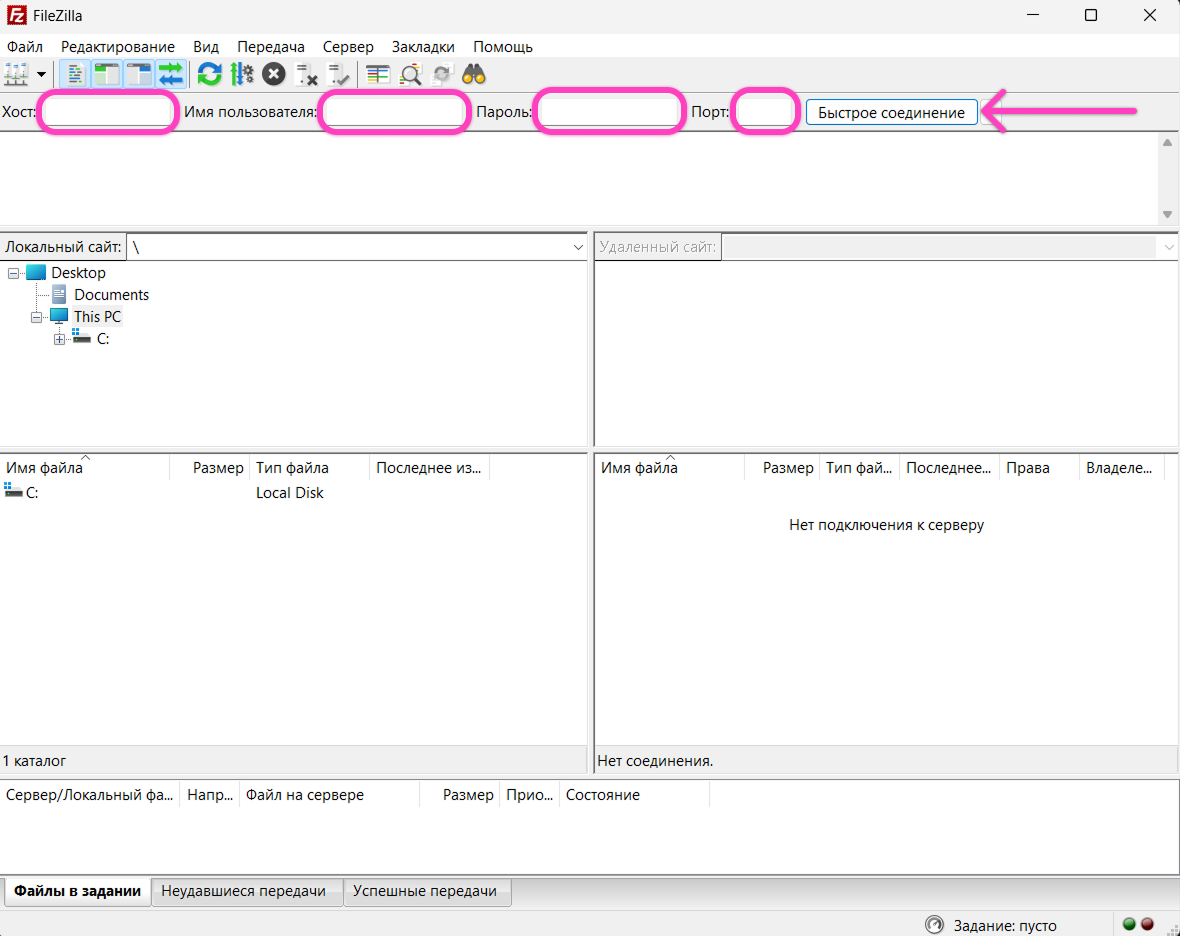
Task: Open the directory listing filters dialog
Action: click(x=377, y=74)
